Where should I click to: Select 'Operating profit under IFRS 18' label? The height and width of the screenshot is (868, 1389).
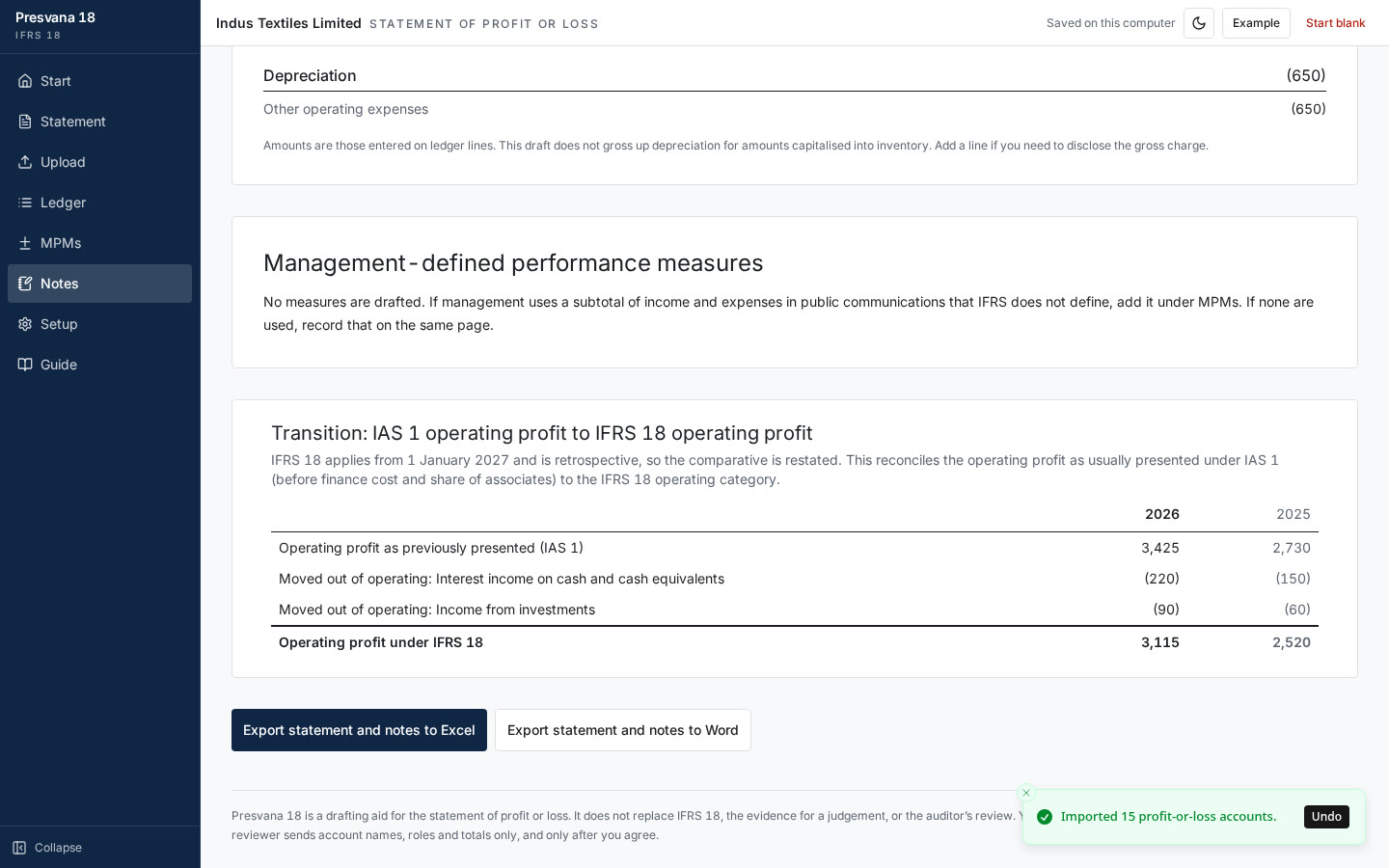pos(381,642)
